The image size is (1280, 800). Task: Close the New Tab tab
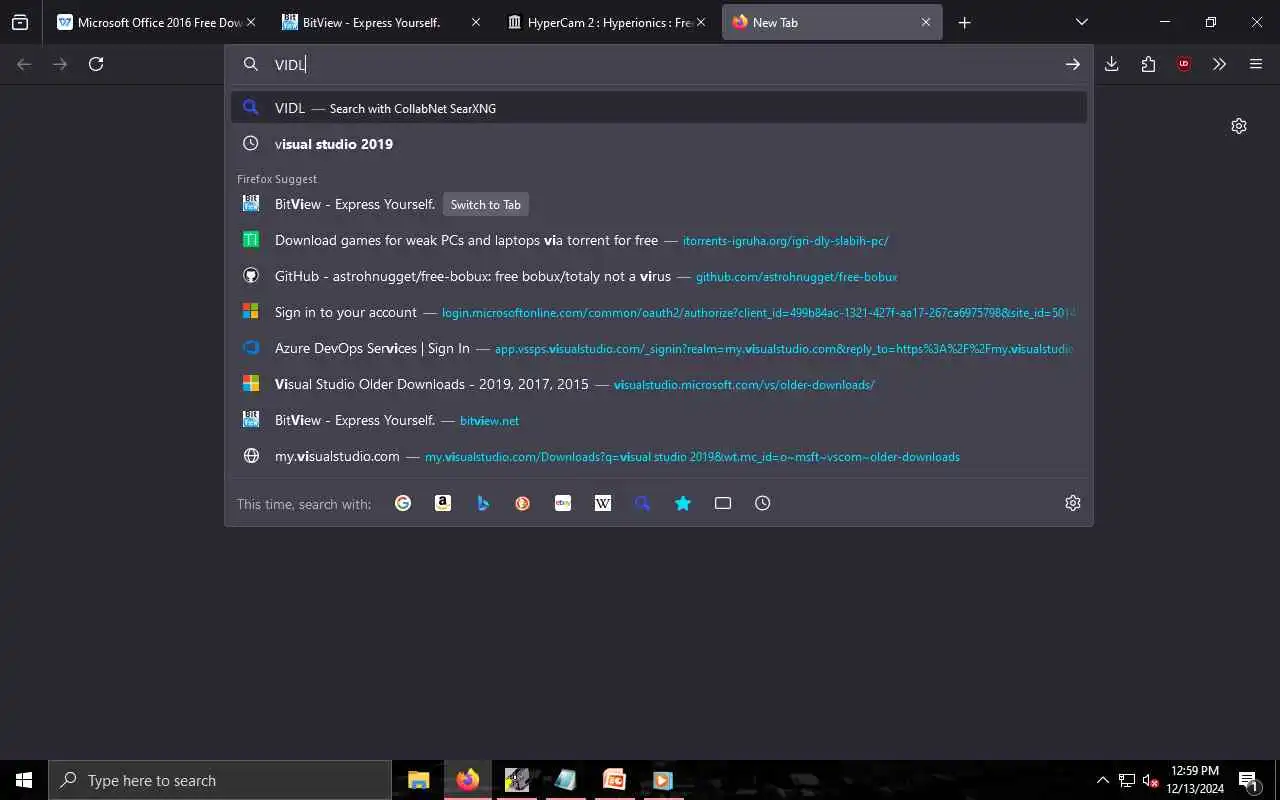(x=926, y=22)
